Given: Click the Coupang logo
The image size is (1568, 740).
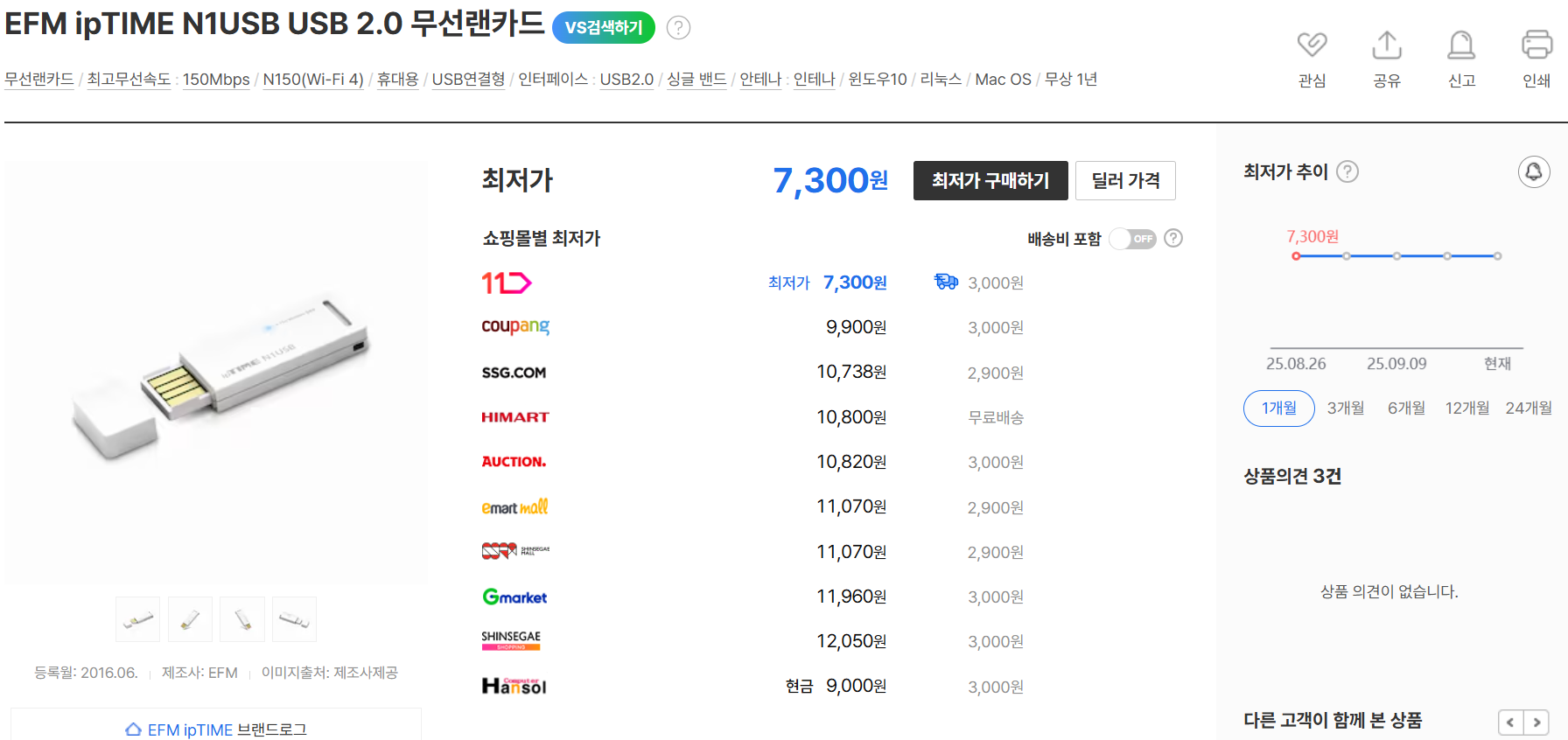Looking at the screenshot, I should tap(515, 326).
